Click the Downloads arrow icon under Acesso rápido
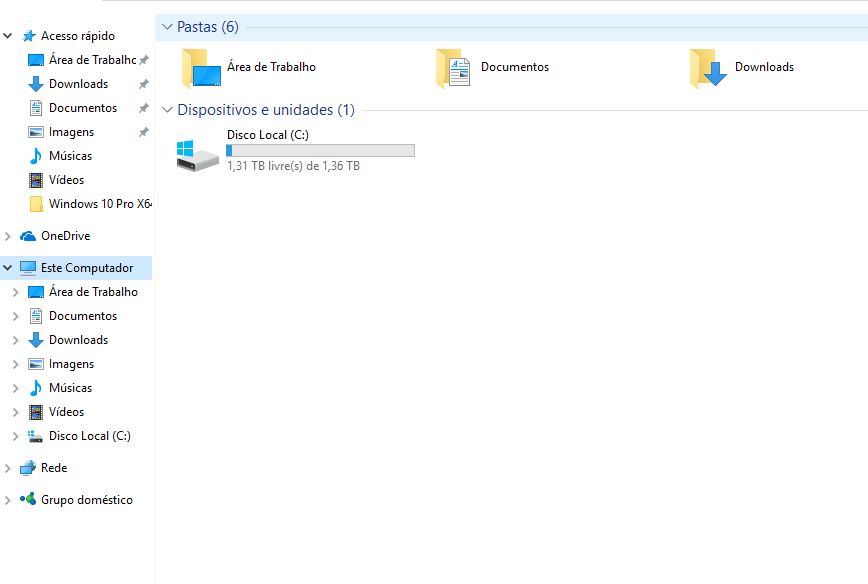Viewport: 868px width, 584px height. click(36, 84)
